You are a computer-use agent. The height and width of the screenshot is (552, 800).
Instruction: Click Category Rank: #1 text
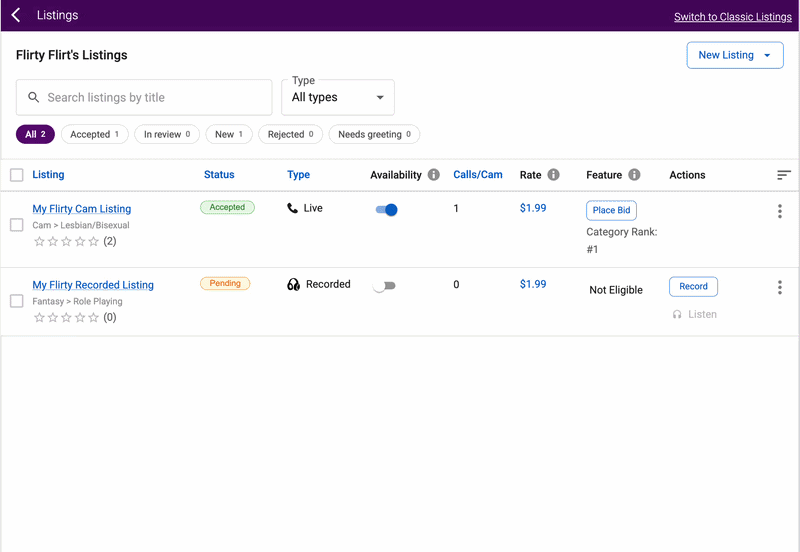pos(621,240)
